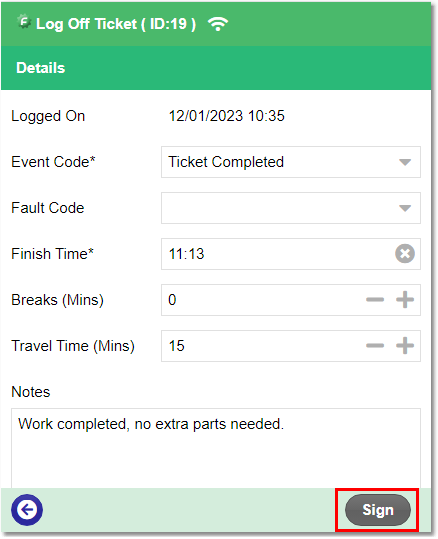438x539 pixels.
Task: Increase Travel Time with plus icon
Action: point(405,345)
